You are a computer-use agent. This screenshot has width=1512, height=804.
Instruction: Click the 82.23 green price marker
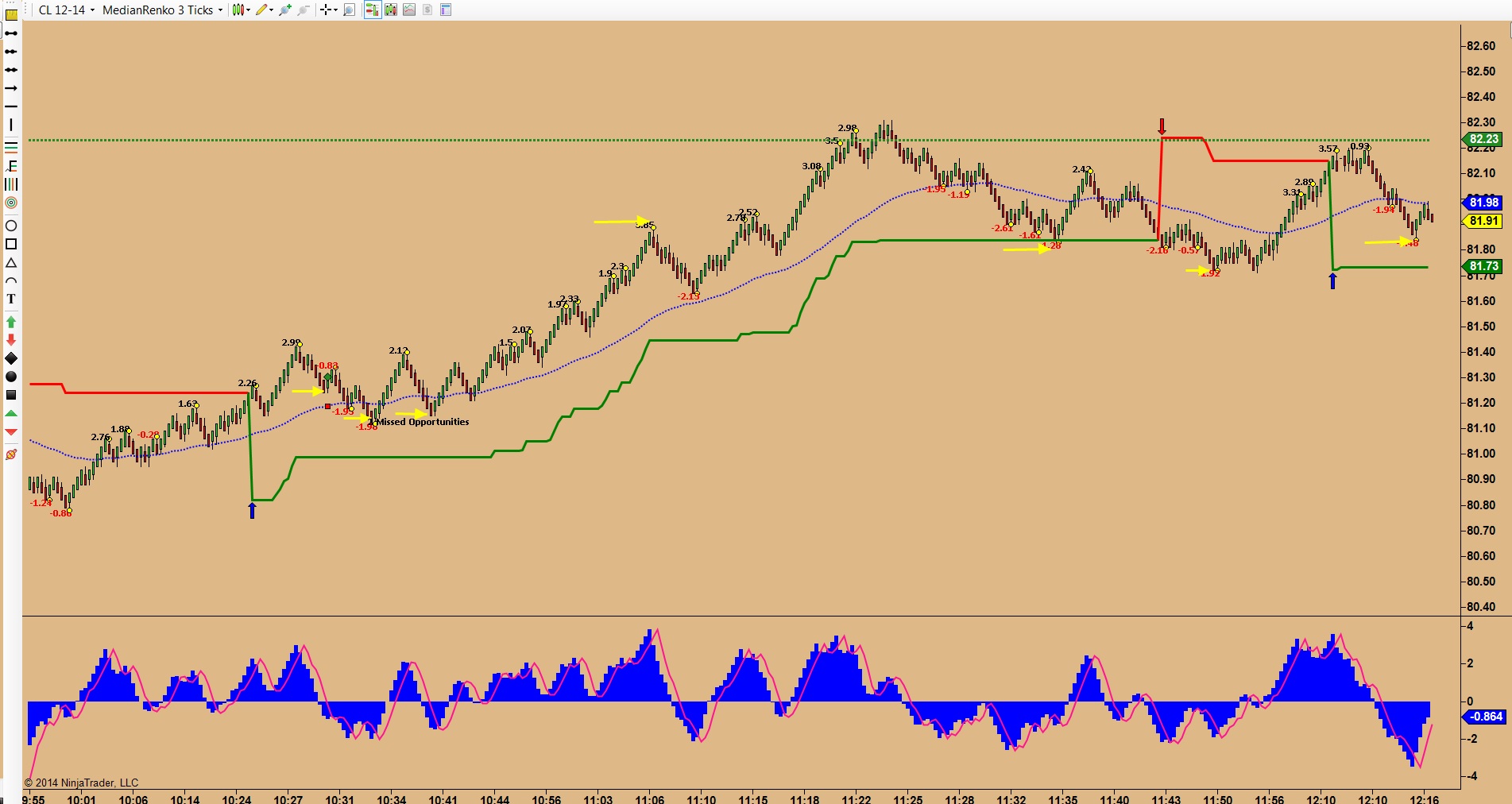pyautogui.click(x=1483, y=139)
